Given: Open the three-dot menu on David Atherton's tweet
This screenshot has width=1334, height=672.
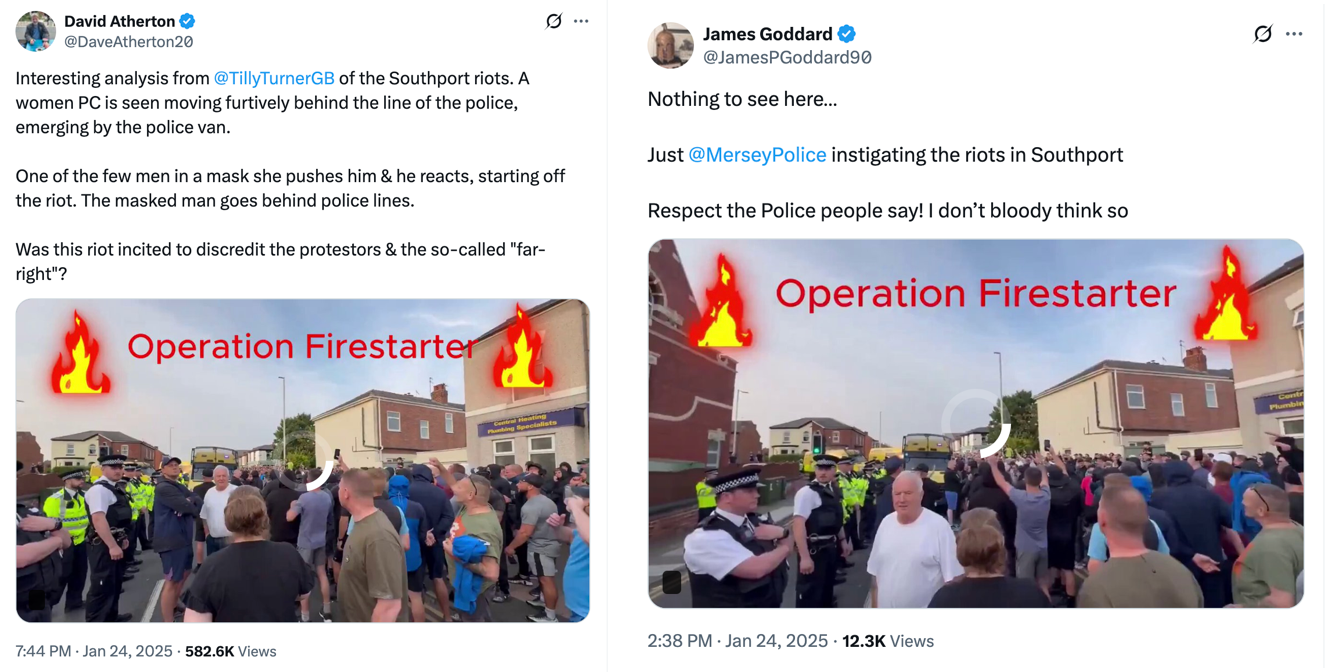Looking at the screenshot, I should (x=581, y=21).
